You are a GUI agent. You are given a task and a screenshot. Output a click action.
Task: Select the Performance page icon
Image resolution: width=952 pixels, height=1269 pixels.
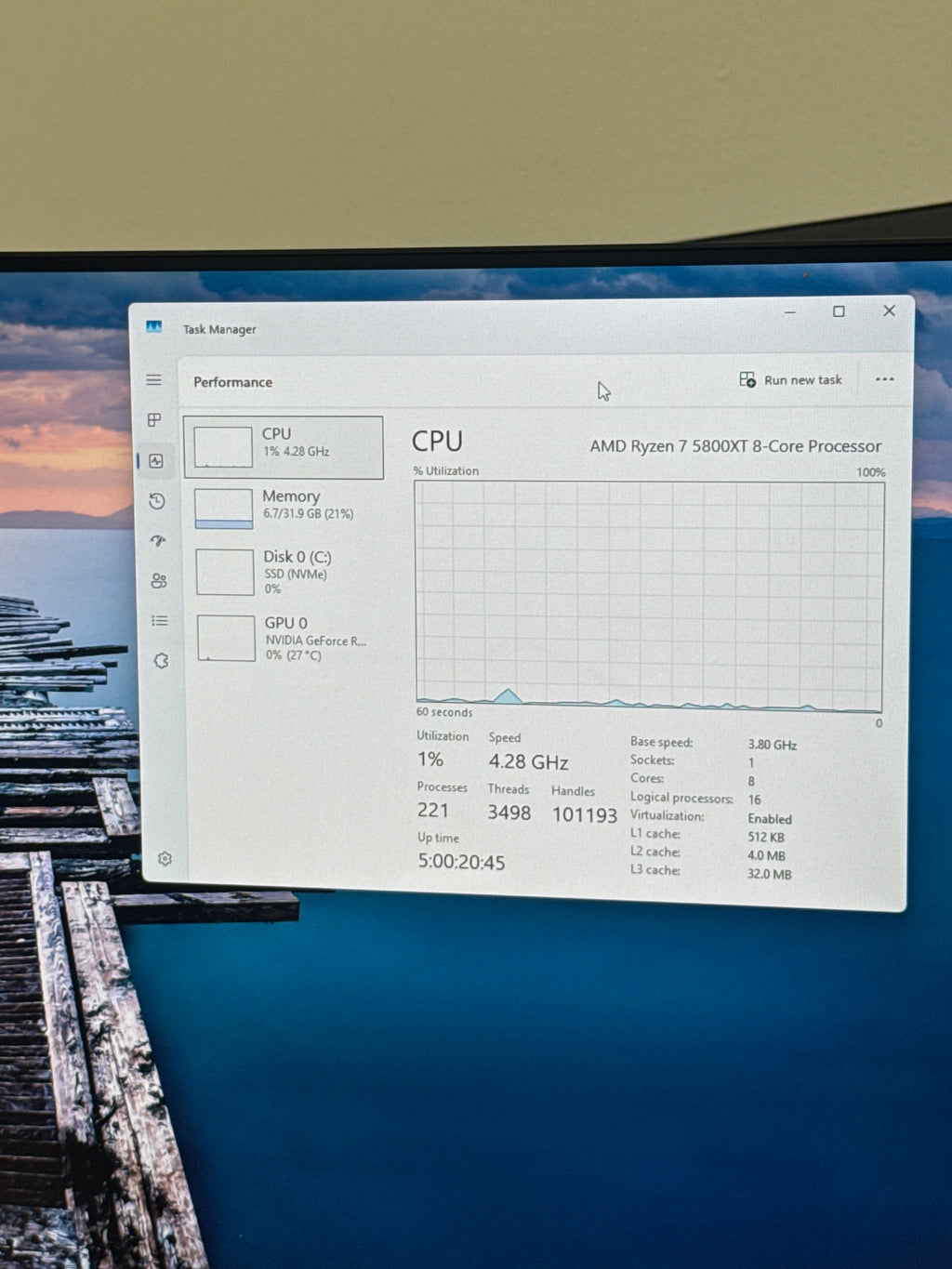(155, 461)
